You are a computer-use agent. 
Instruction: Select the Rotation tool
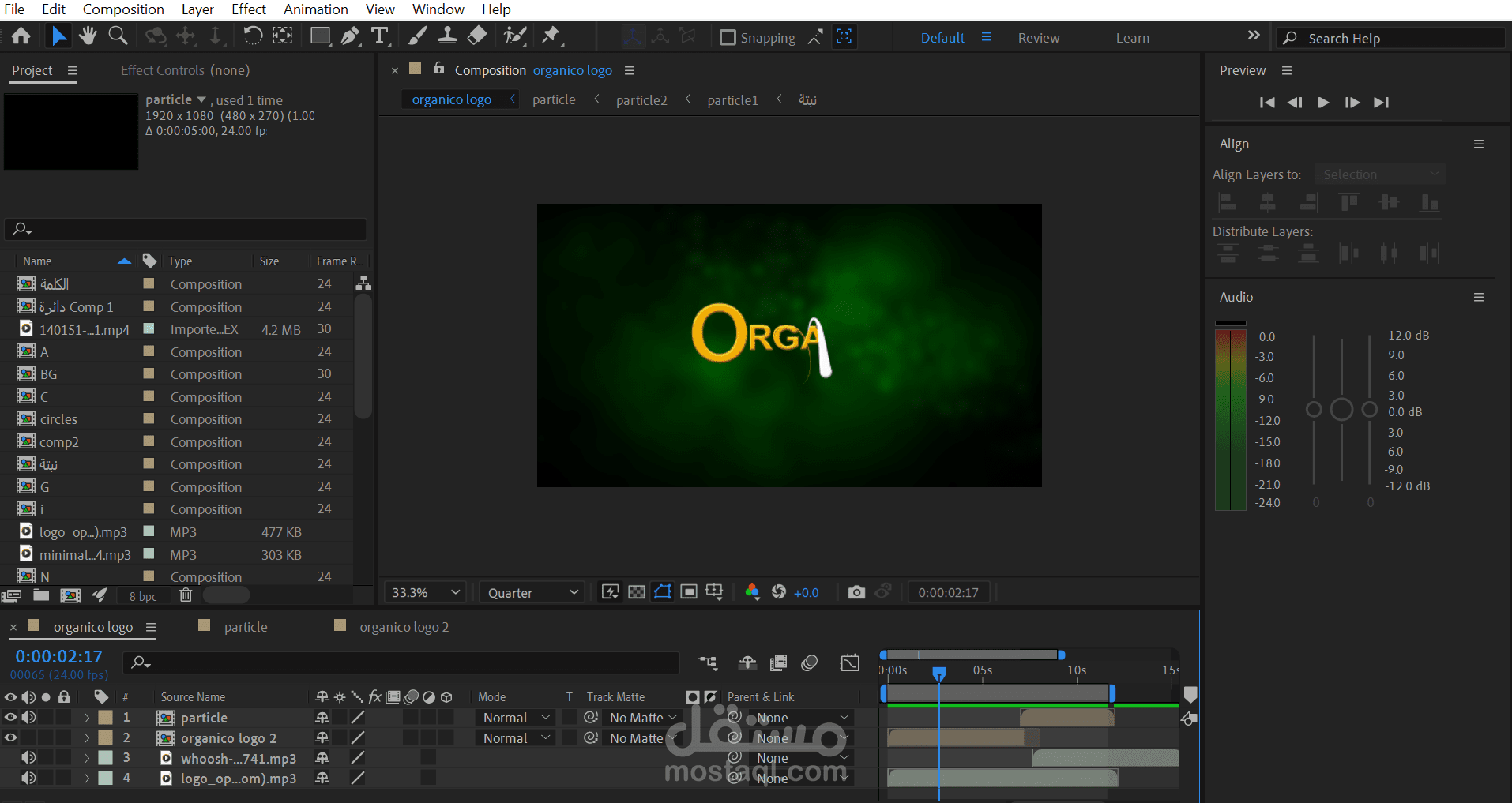pos(252,36)
